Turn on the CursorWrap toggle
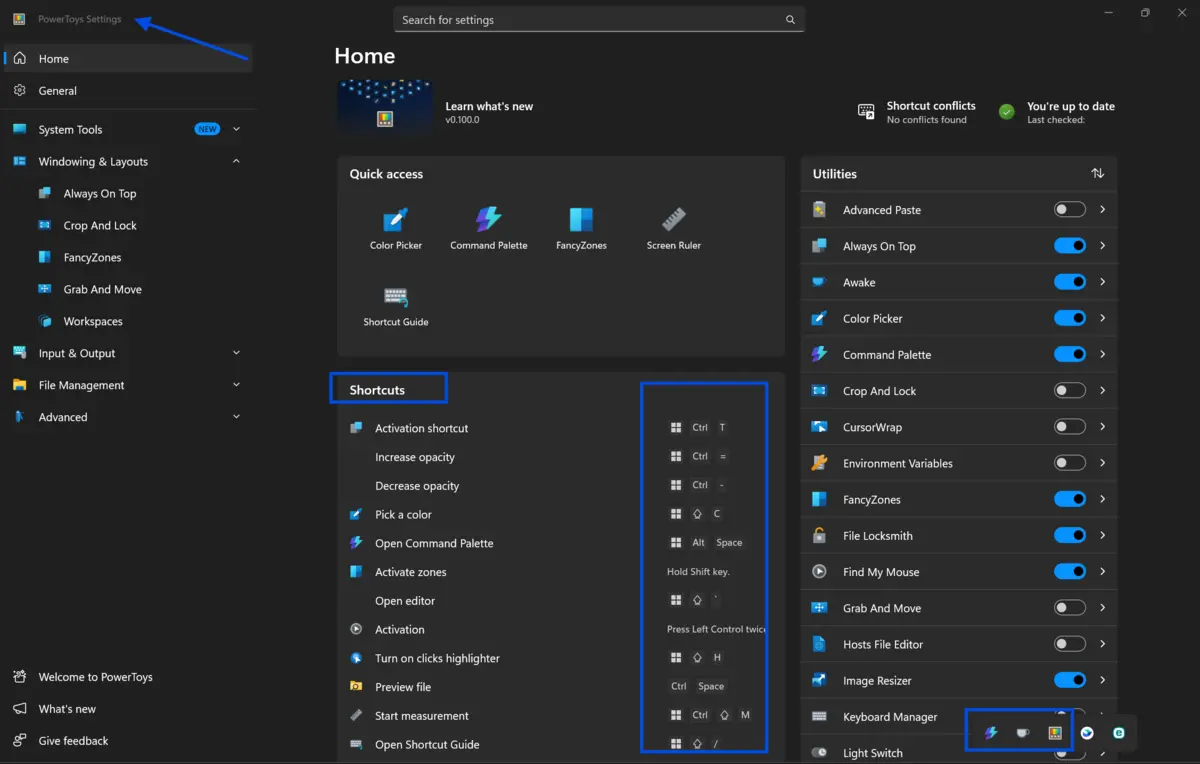Screen dimensions: 1200x764 (1070, 427)
